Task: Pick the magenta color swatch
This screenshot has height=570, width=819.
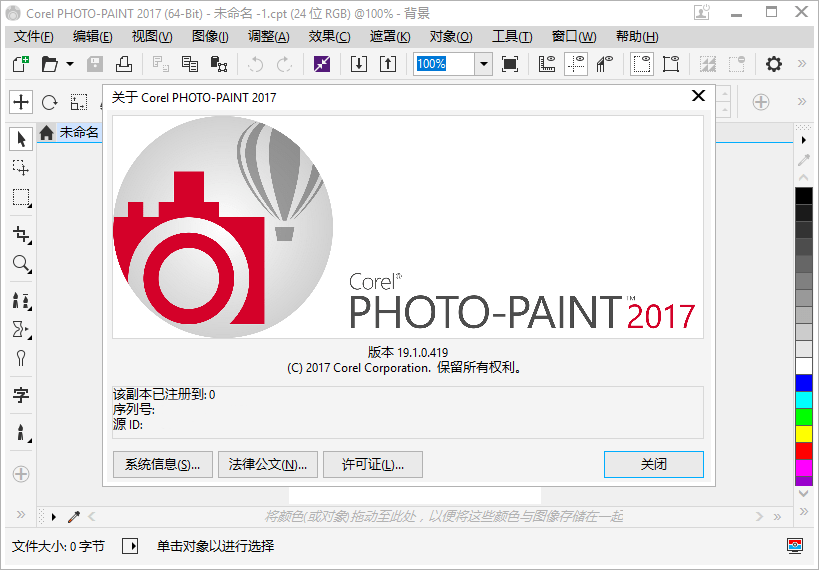Action: click(804, 468)
